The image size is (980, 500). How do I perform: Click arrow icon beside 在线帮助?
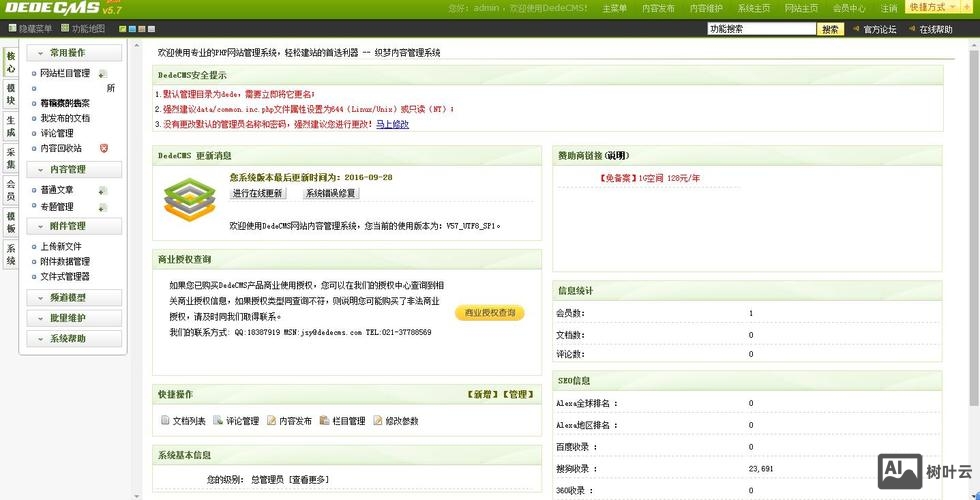(912, 29)
